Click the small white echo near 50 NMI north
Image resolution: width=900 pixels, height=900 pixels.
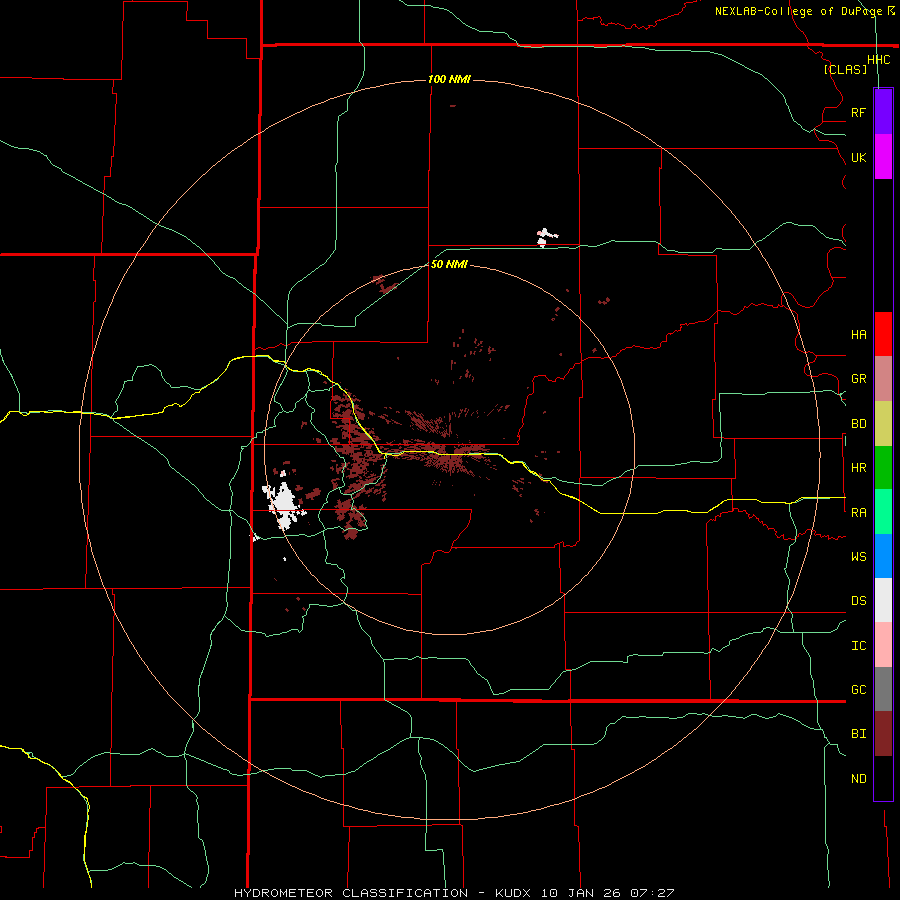(x=545, y=237)
